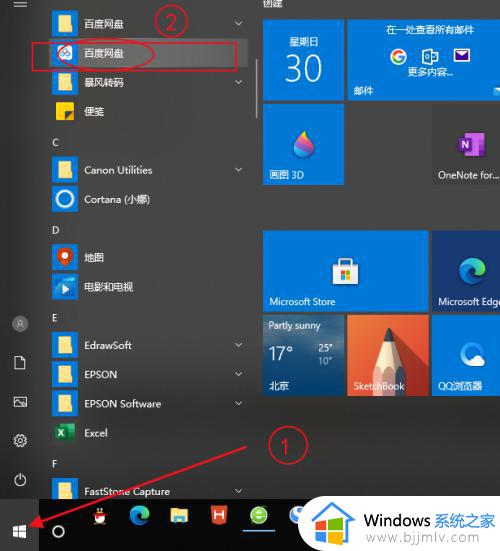Open Settings gear in Start sidebar
Screen dimensions: 500x551
point(20,440)
